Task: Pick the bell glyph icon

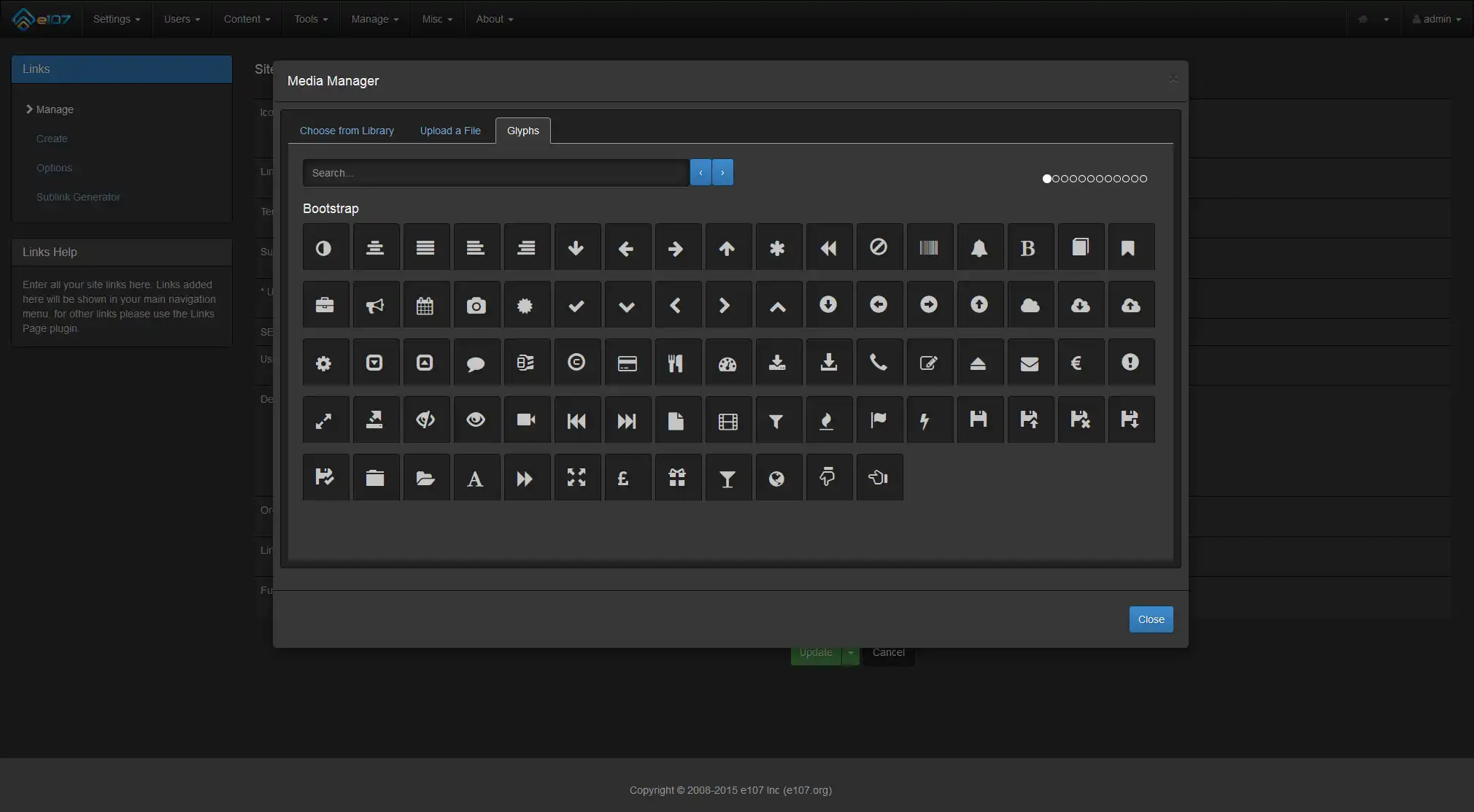Action: pos(979,247)
